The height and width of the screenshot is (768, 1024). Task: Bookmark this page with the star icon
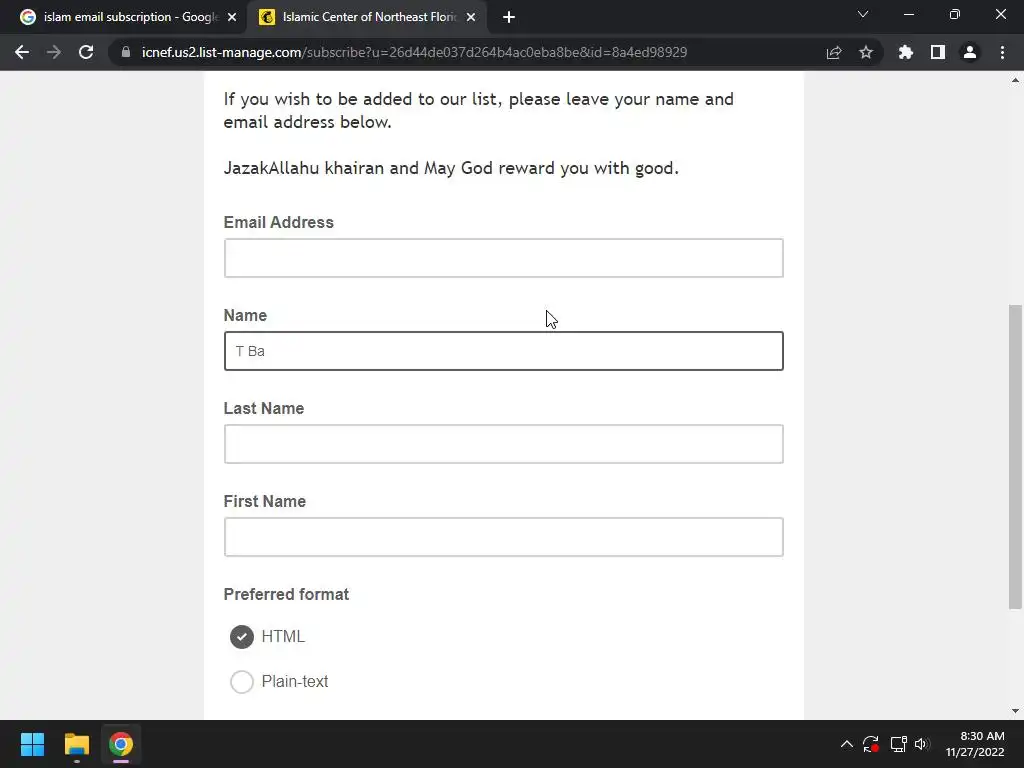pos(866,52)
